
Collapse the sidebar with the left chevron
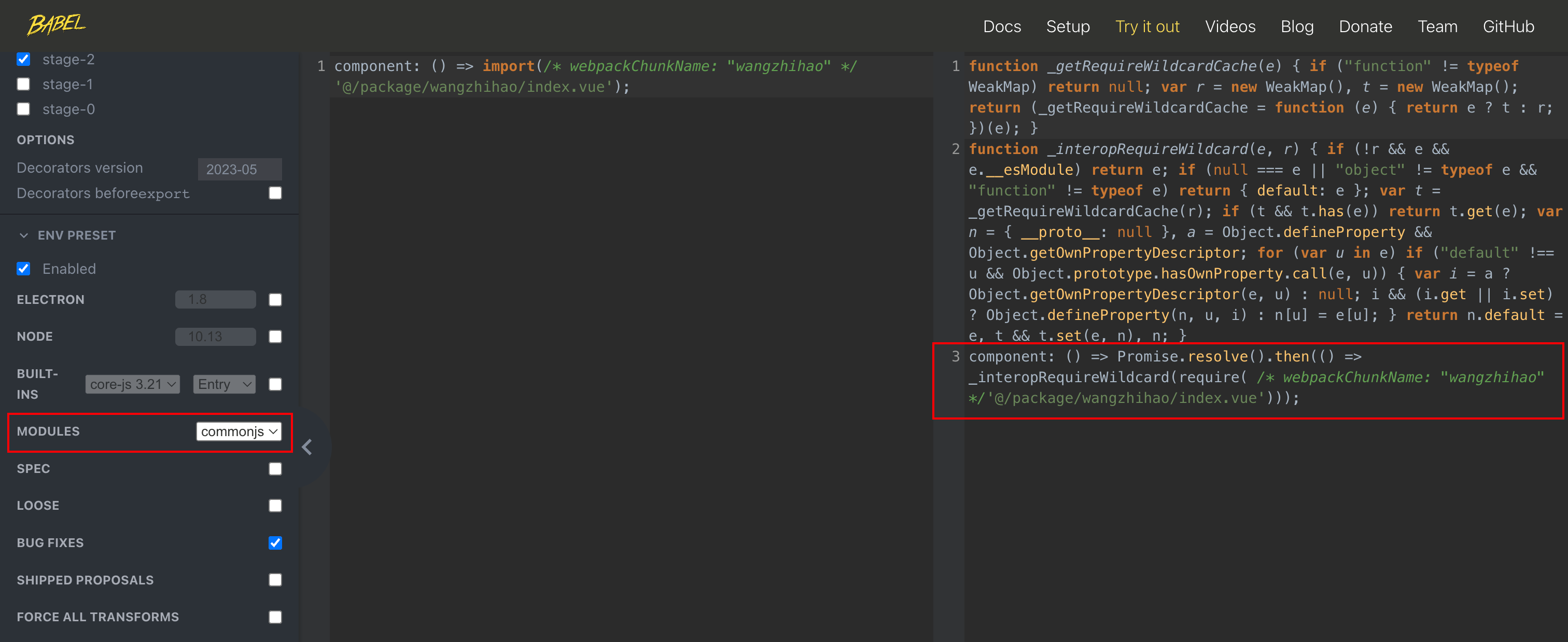[x=307, y=447]
